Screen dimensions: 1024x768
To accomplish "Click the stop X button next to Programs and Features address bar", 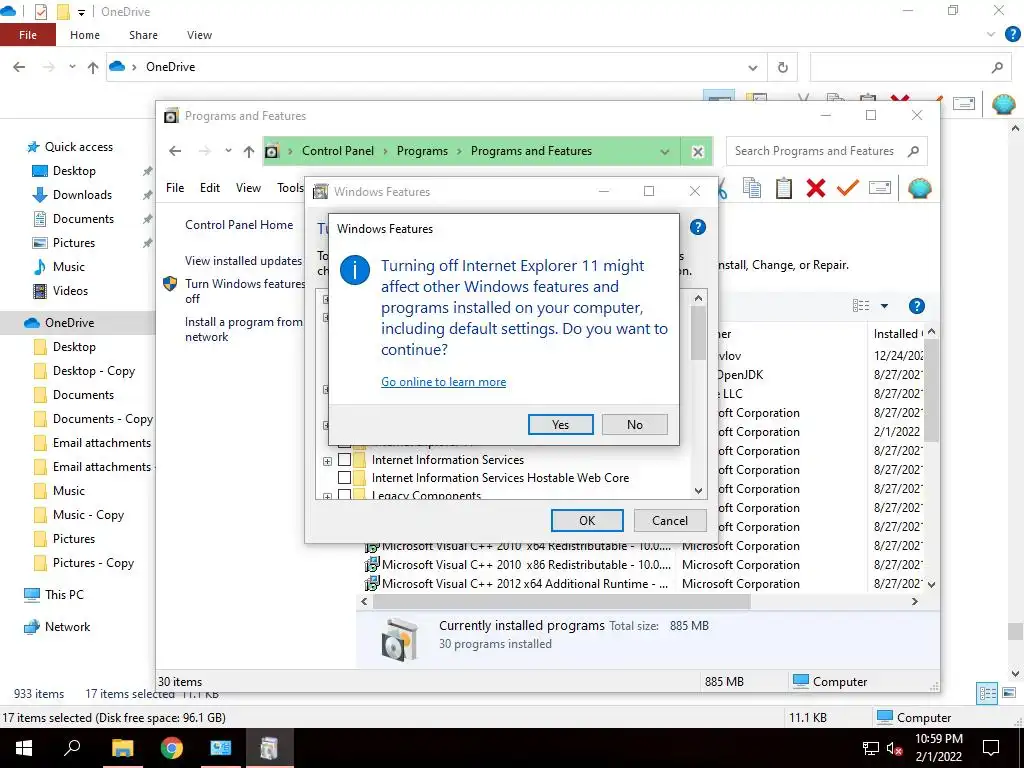I will [697, 152].
